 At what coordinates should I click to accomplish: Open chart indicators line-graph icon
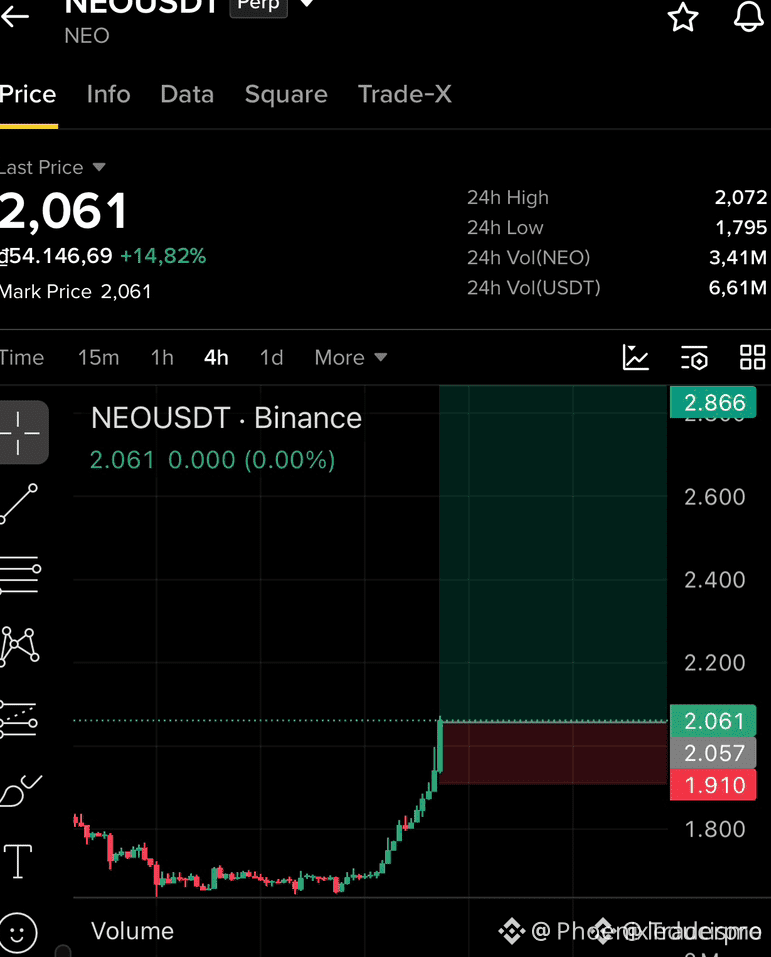coord(635,358)
